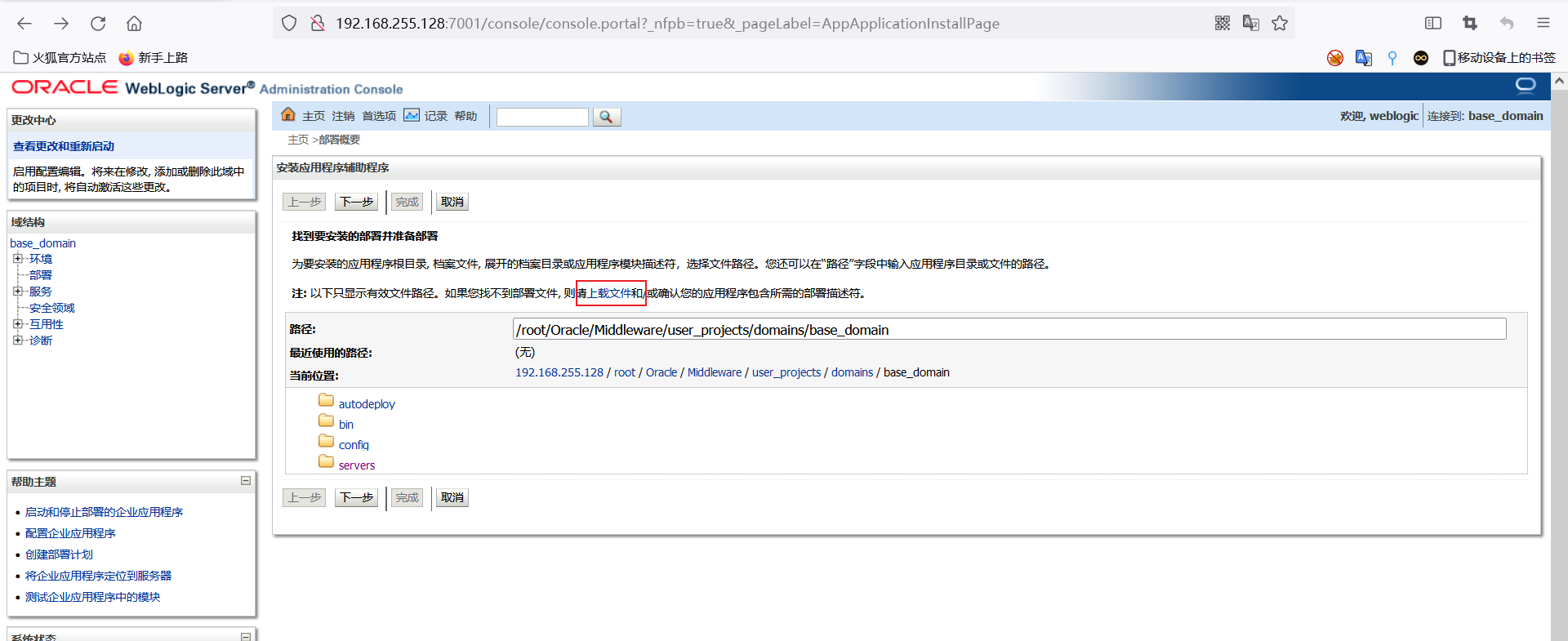Screen dimensions: 1568x641
Task: Reload the page with the refresh icon
Action: click(98, 24)
